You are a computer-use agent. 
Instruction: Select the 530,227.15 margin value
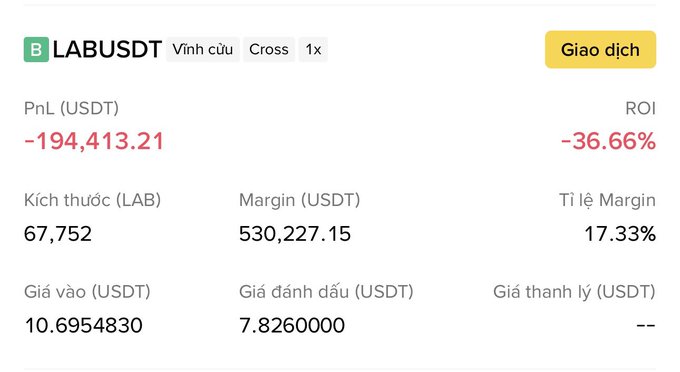[x=294, y=234]
